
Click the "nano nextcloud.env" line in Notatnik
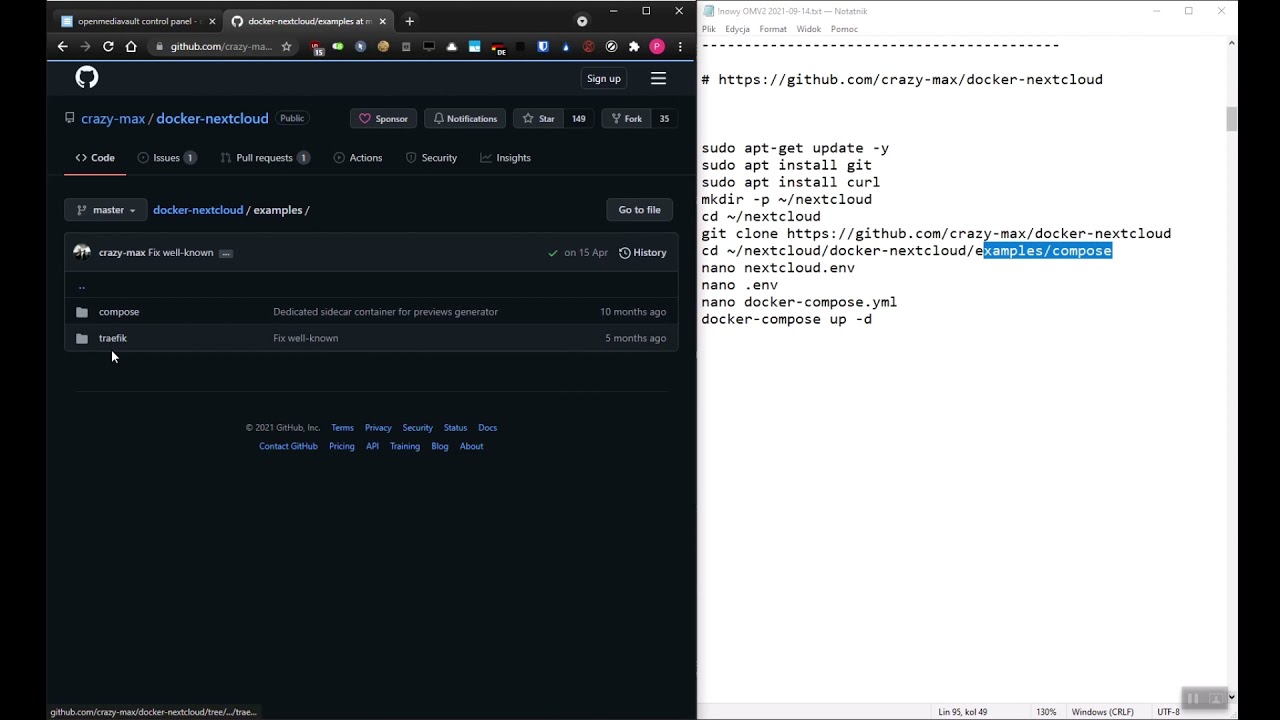[x=778, y=268]
